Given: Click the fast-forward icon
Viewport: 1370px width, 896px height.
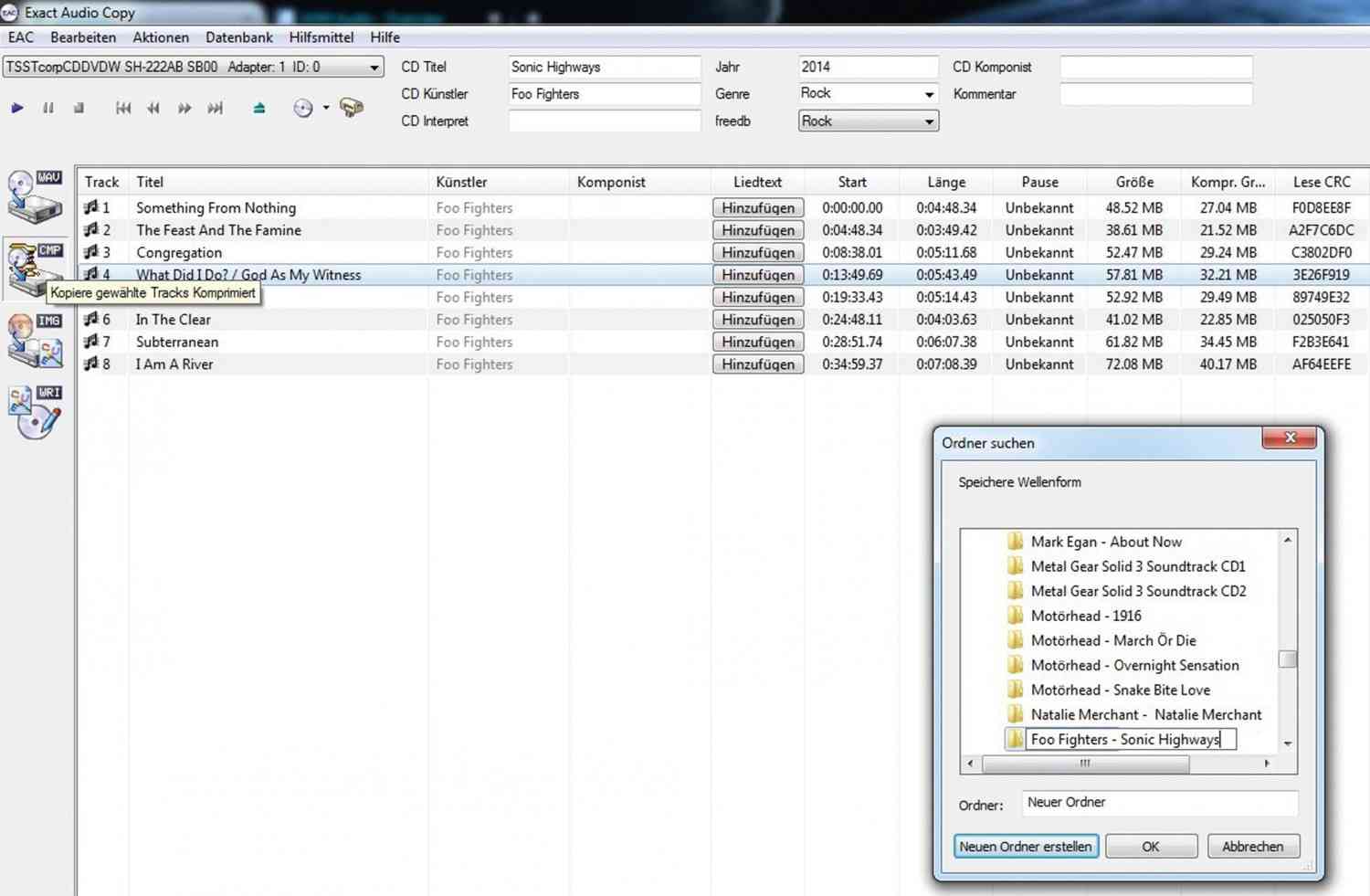Looking at the screenshot, I should pos(184,108).
